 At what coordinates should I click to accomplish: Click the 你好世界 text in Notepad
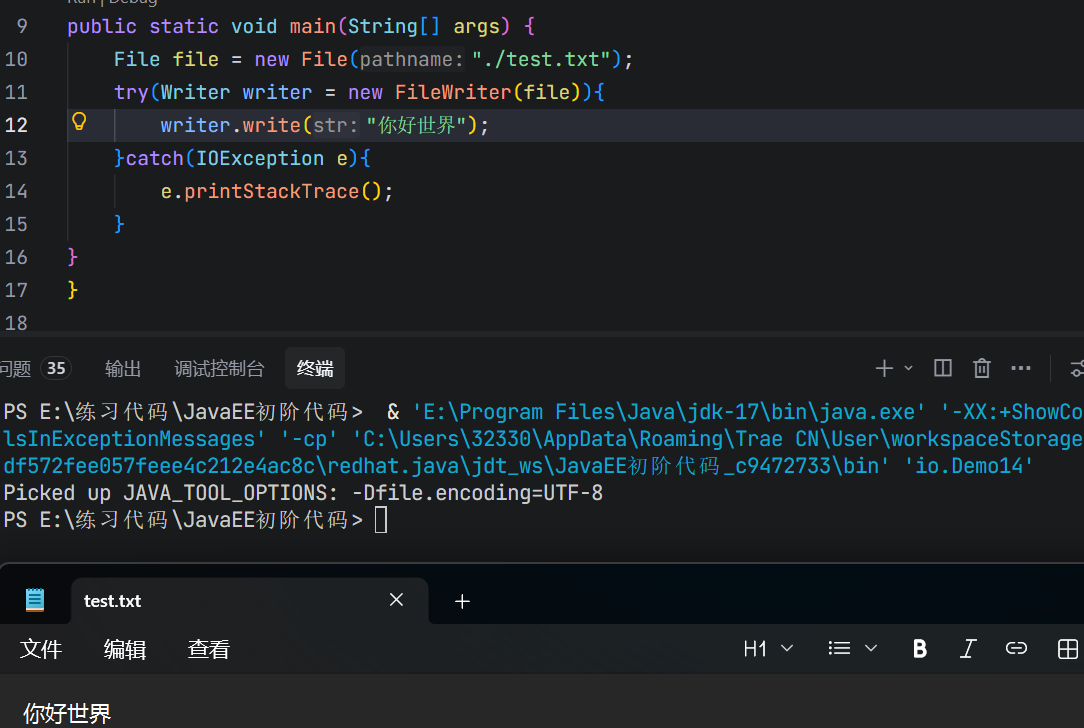tap(67, 713)
